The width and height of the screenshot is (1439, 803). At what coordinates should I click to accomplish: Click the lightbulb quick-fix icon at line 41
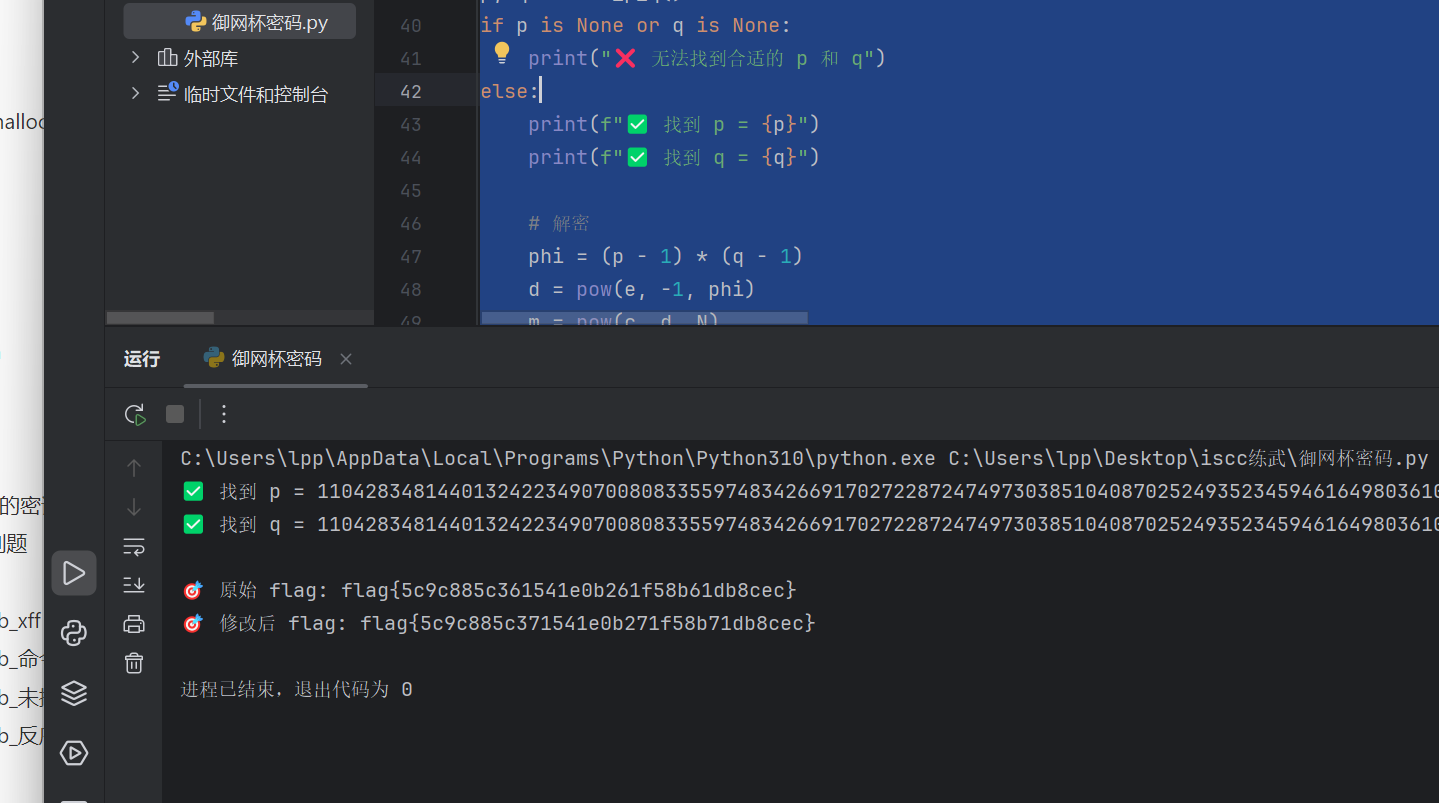[502, 54]
